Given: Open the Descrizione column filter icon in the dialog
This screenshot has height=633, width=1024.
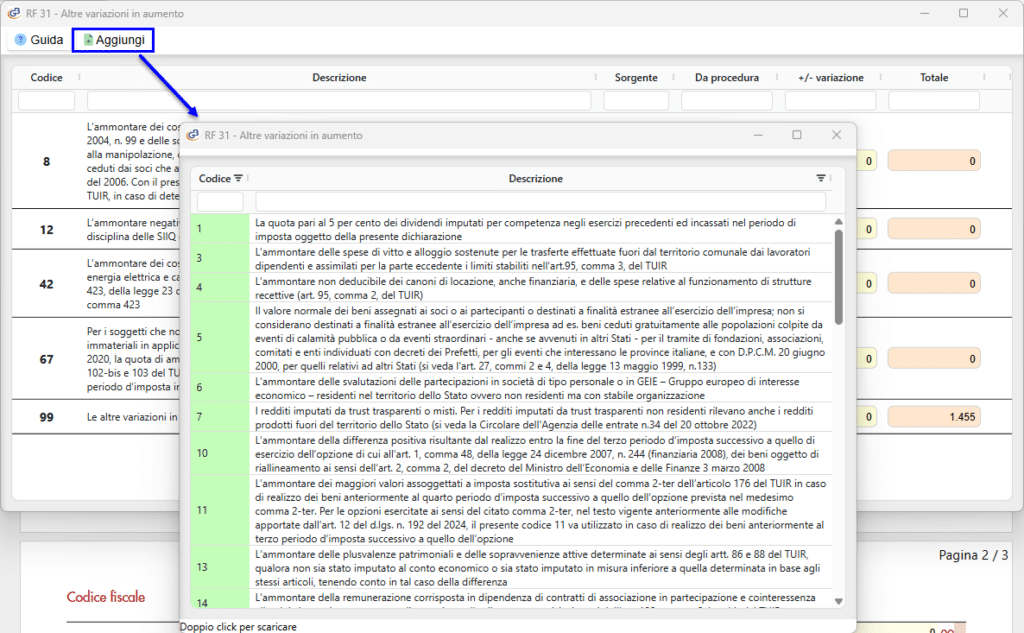Looking at the screenshot, I should pos(821,178).
